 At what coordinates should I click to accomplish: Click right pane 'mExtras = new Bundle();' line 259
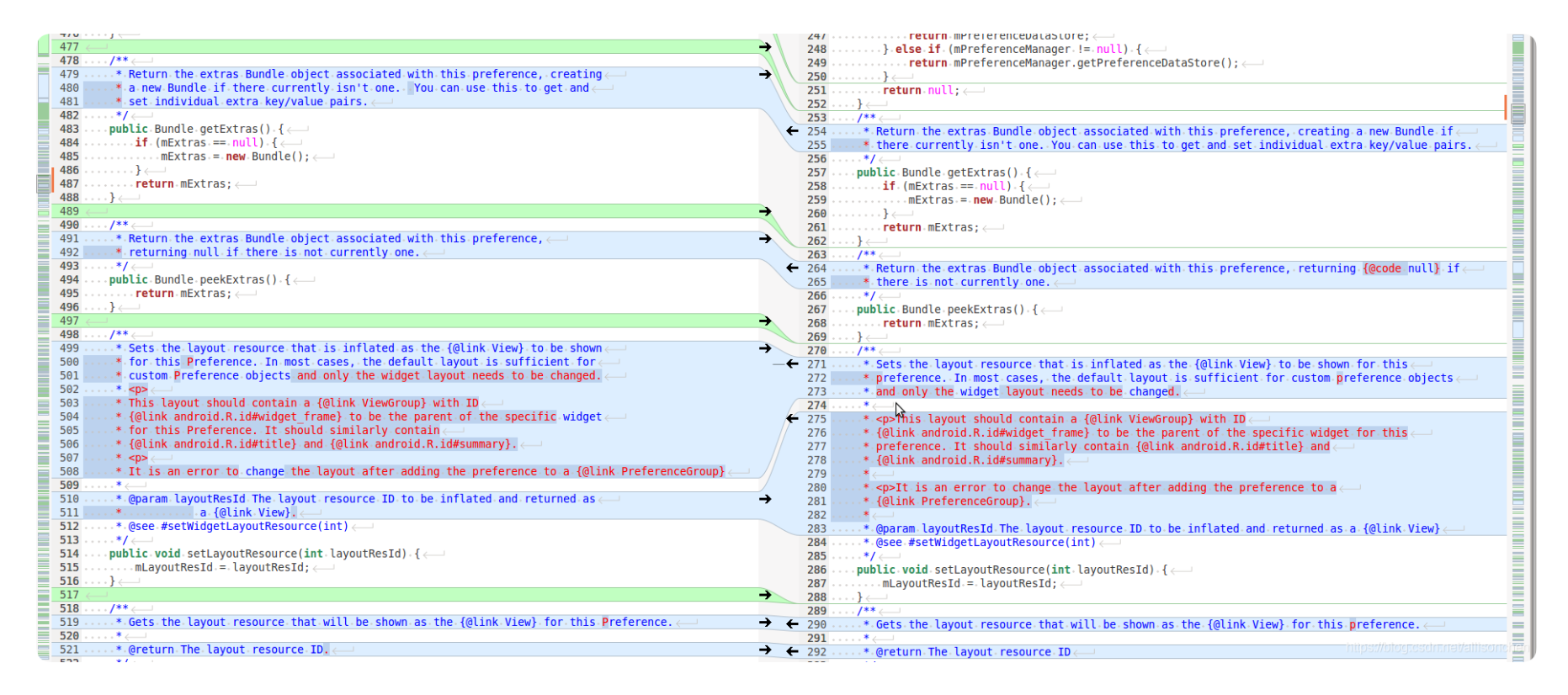(982, 200)
